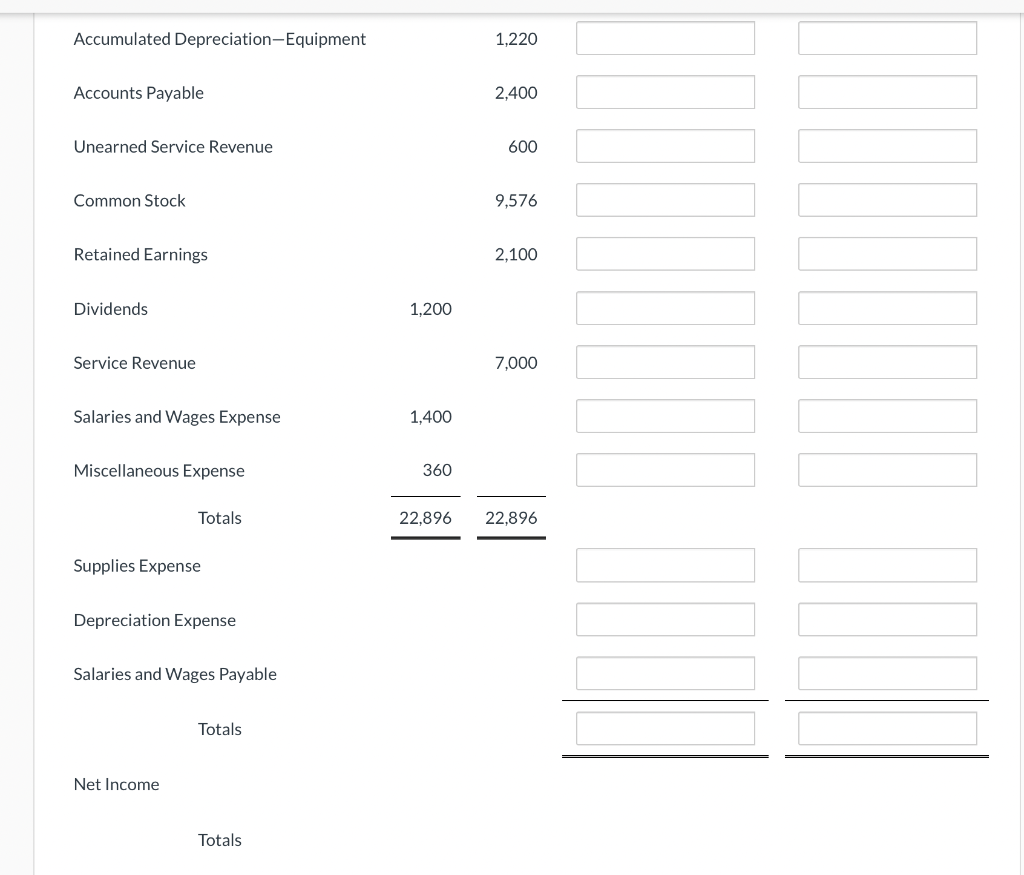Click the credit Totals input field
This screenshot has width=1024, height=875.
pyautogui.click(x=887, y=728)
